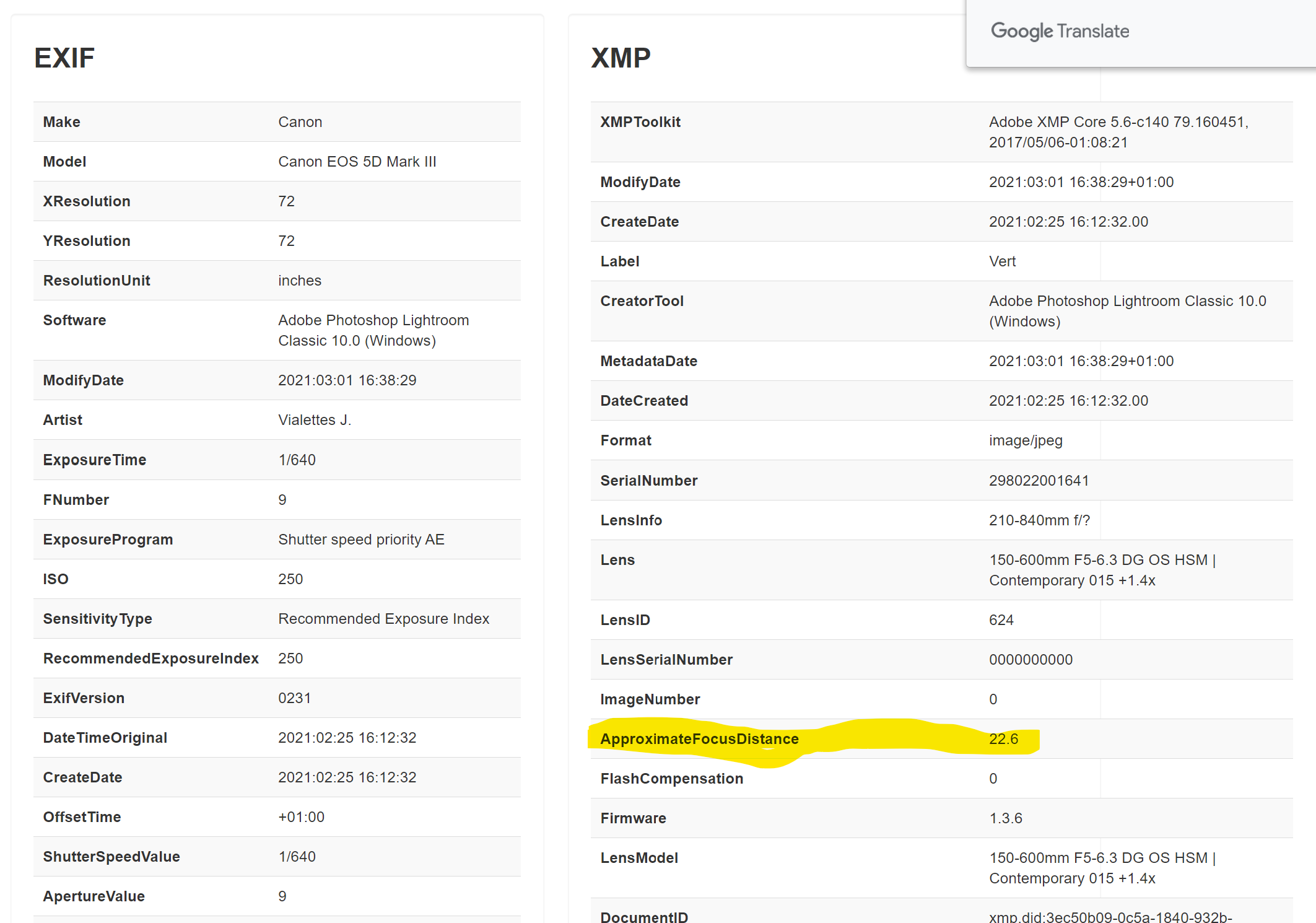Click the FNumber value 9
The width and height of the screenshot is (1316, 923).
[282, 500]
